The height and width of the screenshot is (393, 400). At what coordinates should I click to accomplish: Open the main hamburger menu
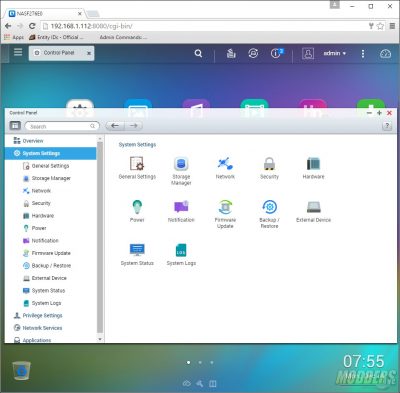pyautogui.click(x=18, y=52)
